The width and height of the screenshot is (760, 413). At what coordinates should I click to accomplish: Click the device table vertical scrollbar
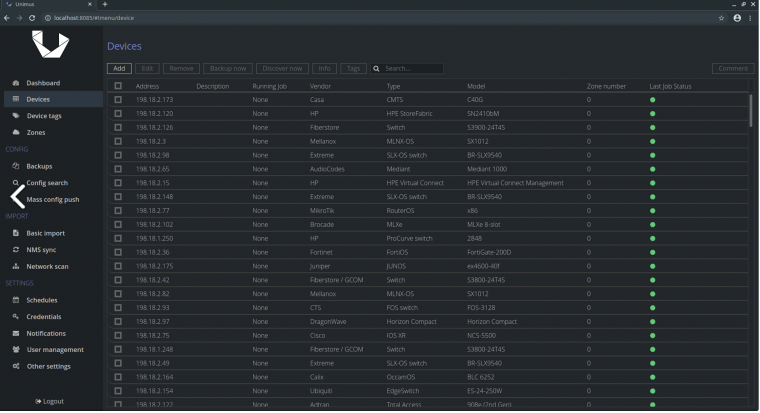pyautogui.click(x=751, y=111)
